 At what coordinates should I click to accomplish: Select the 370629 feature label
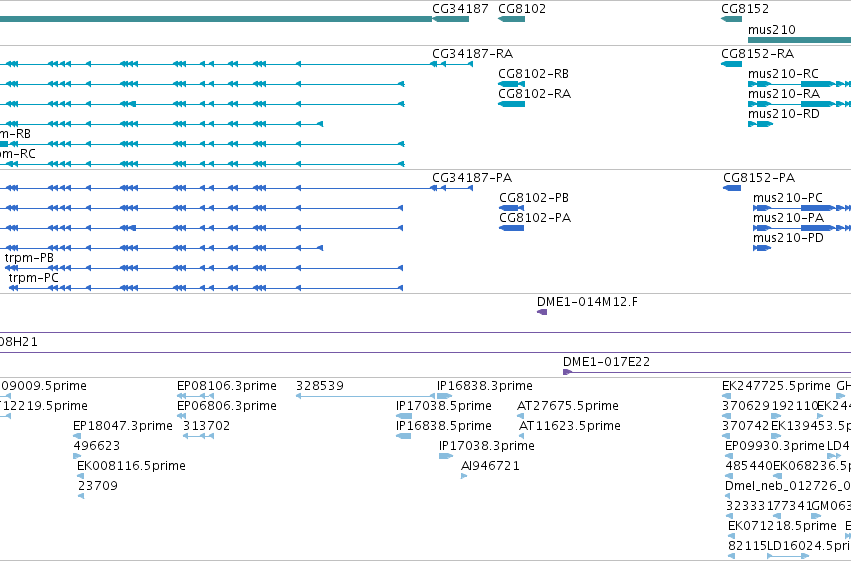click(x=746, y=406)
